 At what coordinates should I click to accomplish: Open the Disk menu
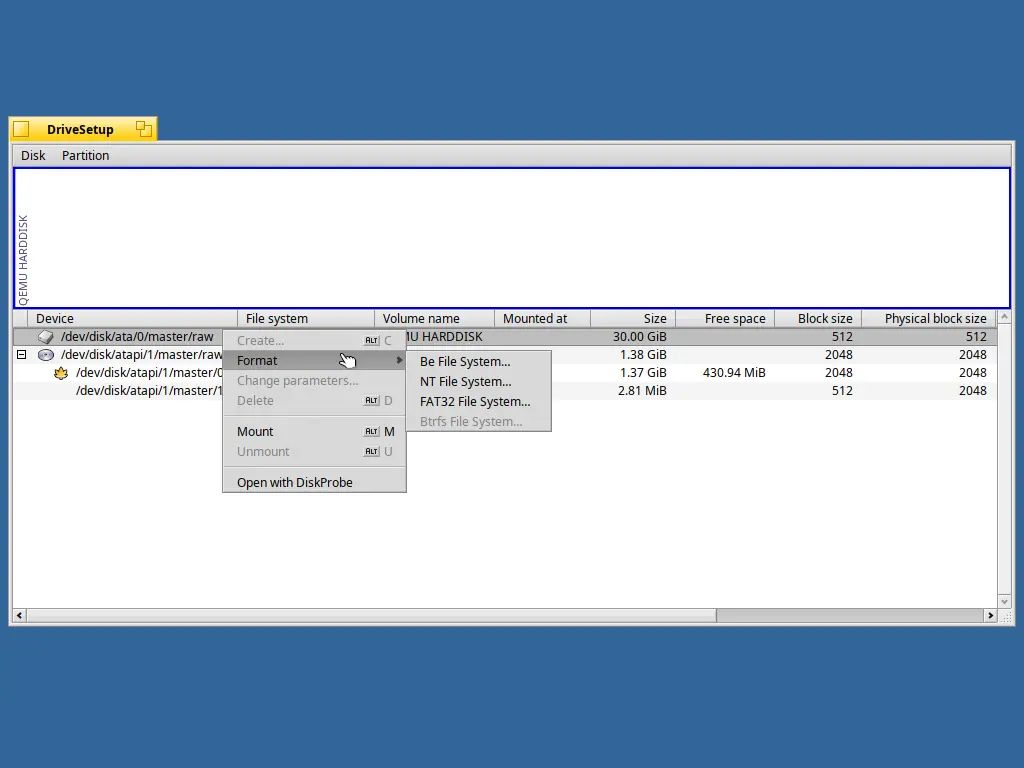click(33, 155)
